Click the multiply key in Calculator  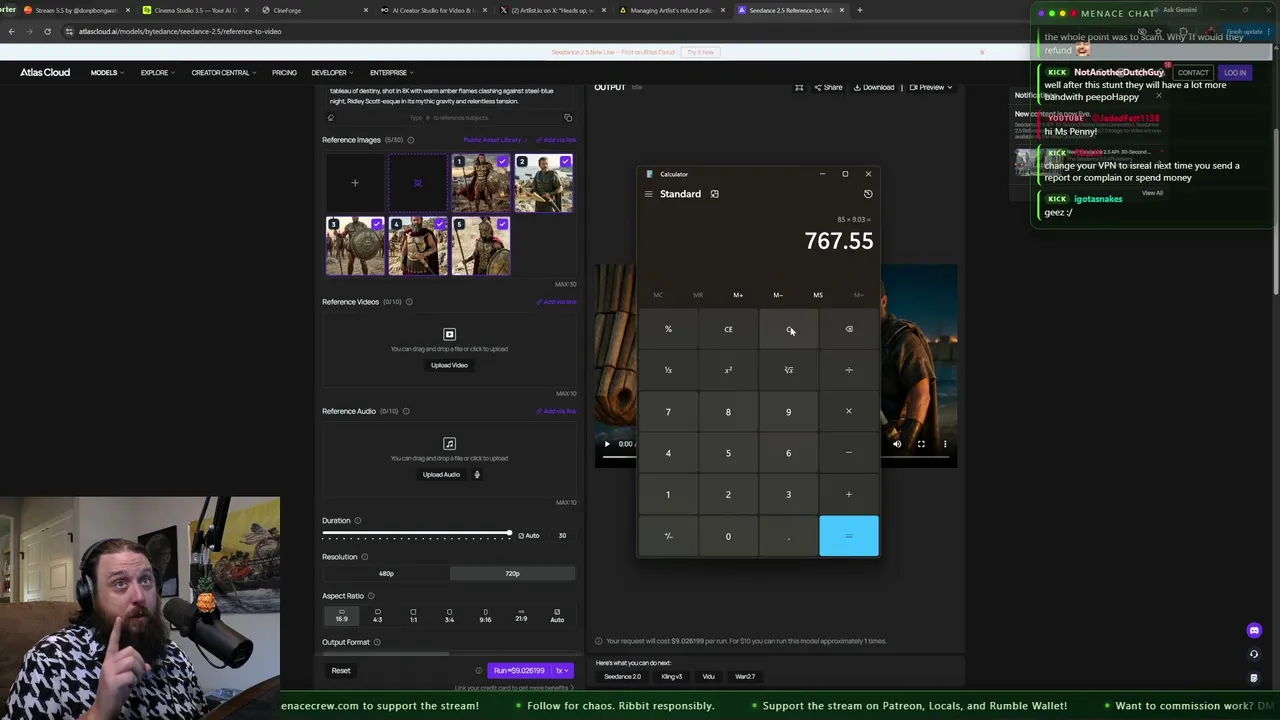click(x=849, y=411)
